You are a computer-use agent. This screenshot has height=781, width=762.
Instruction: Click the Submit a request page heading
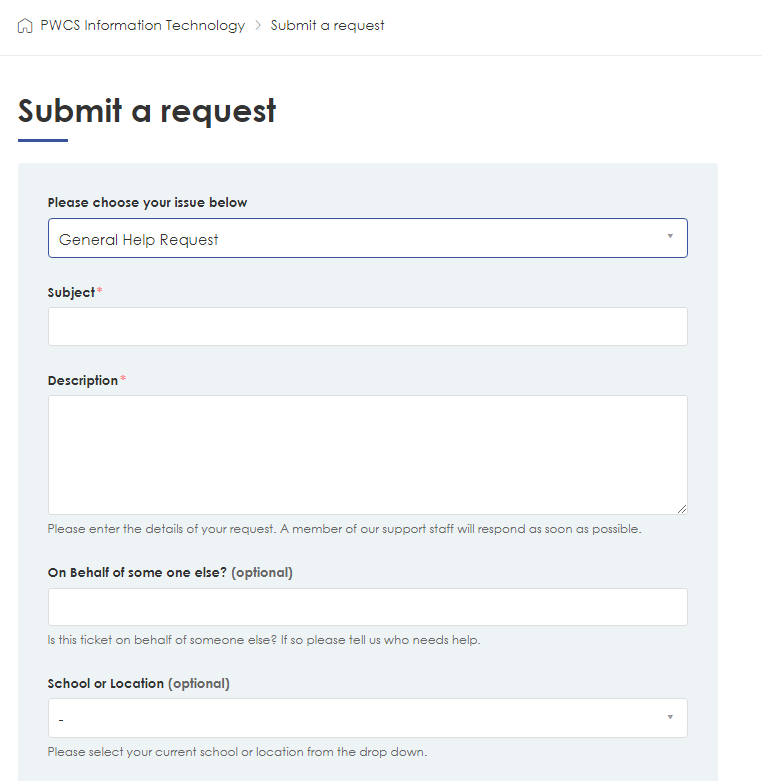click(x=147, y=111)
